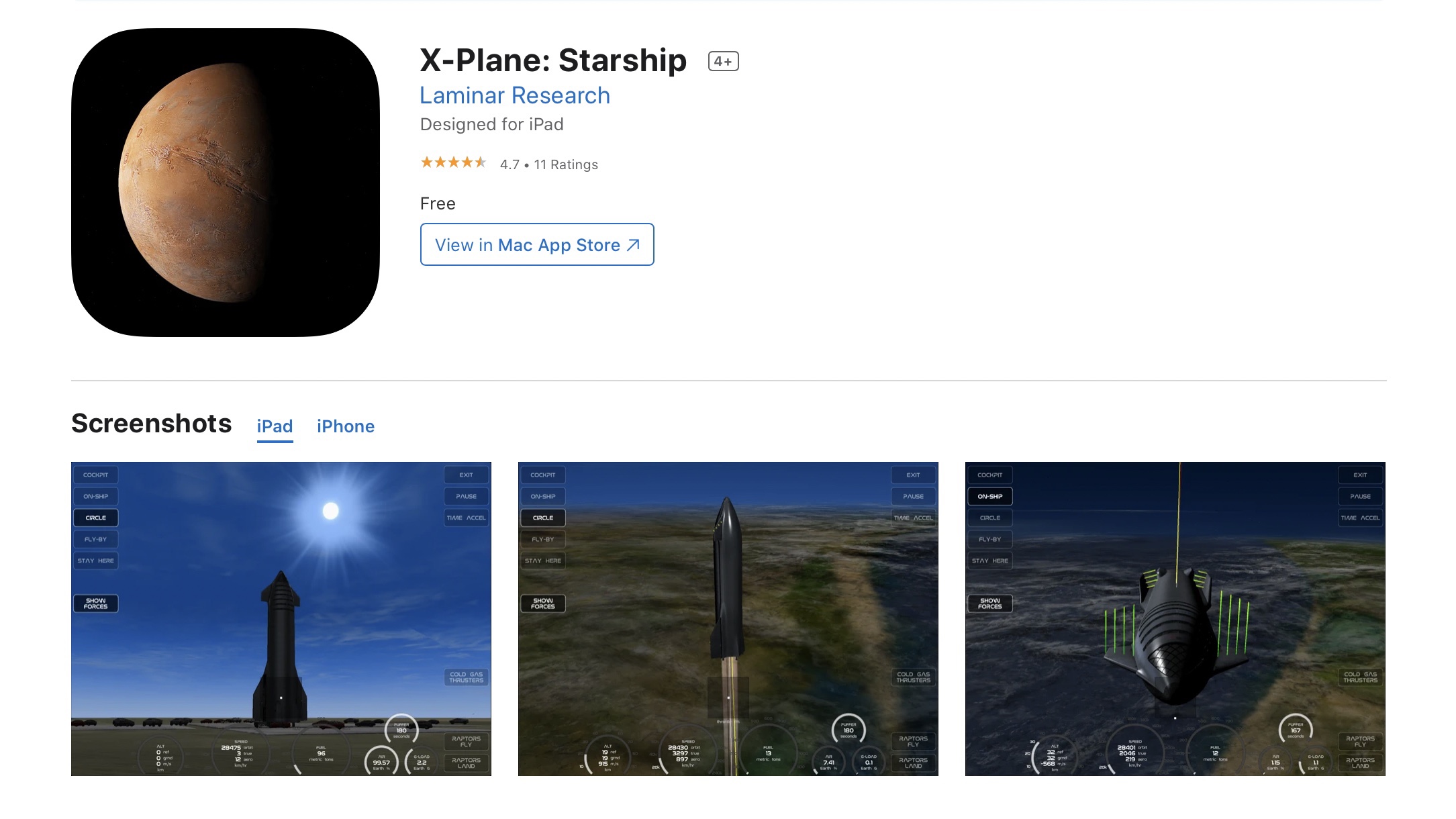Click the Mars app icon
The height and width of the screenshot is (819, 1456).
pyautogui.click(x=226, y=183)
